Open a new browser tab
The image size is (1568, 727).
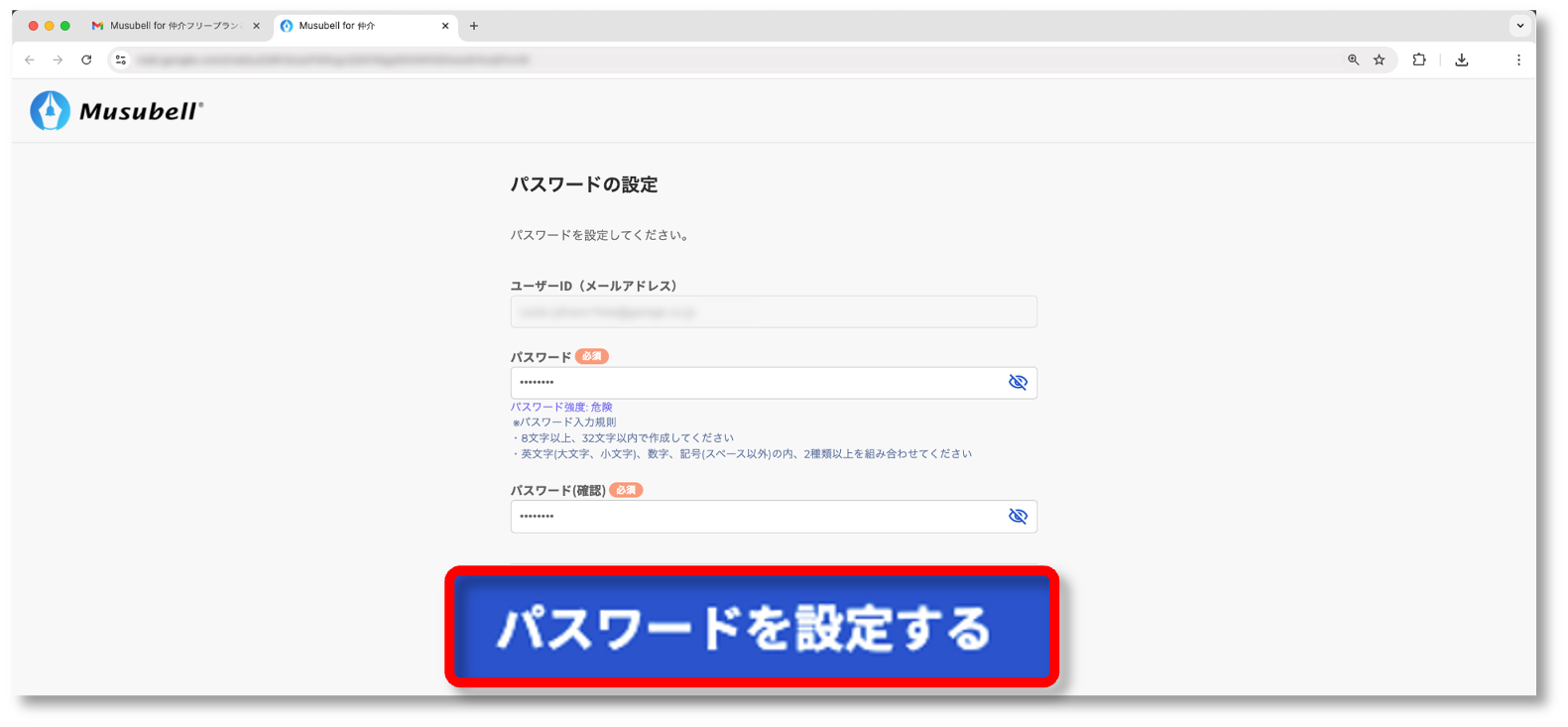pos(474,26)
